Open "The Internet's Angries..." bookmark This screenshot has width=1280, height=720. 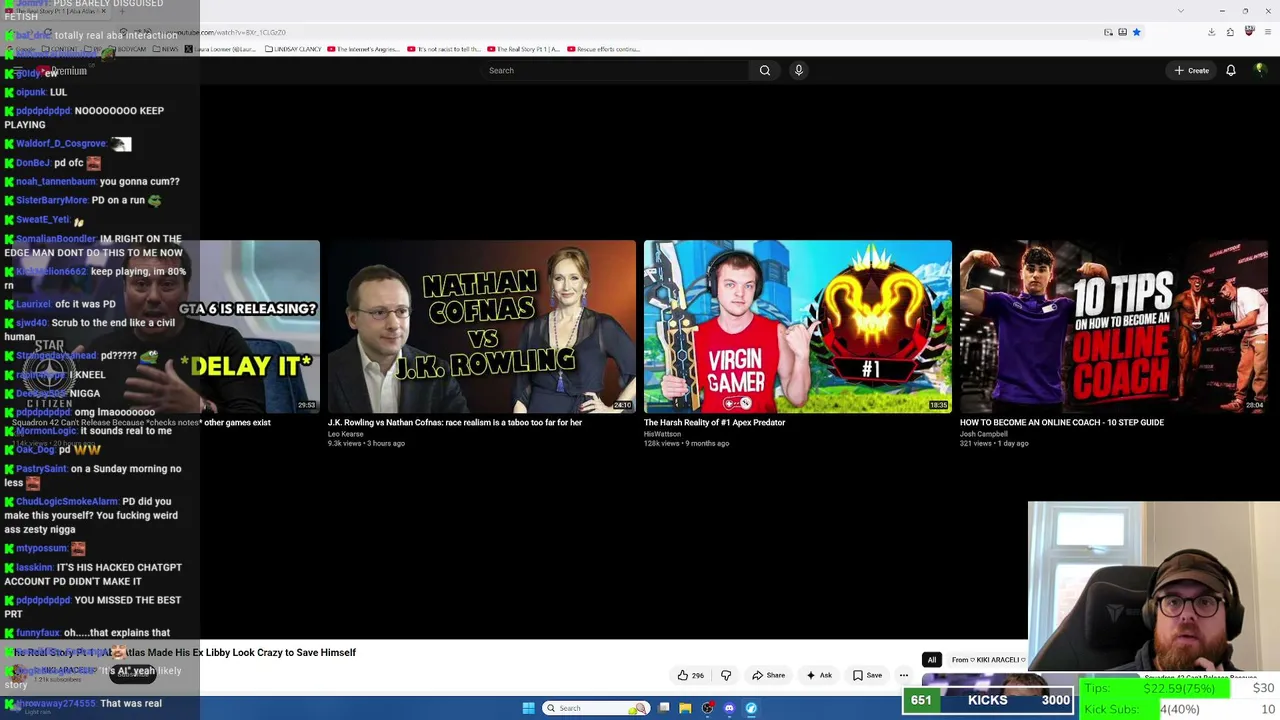coord(365,49)
